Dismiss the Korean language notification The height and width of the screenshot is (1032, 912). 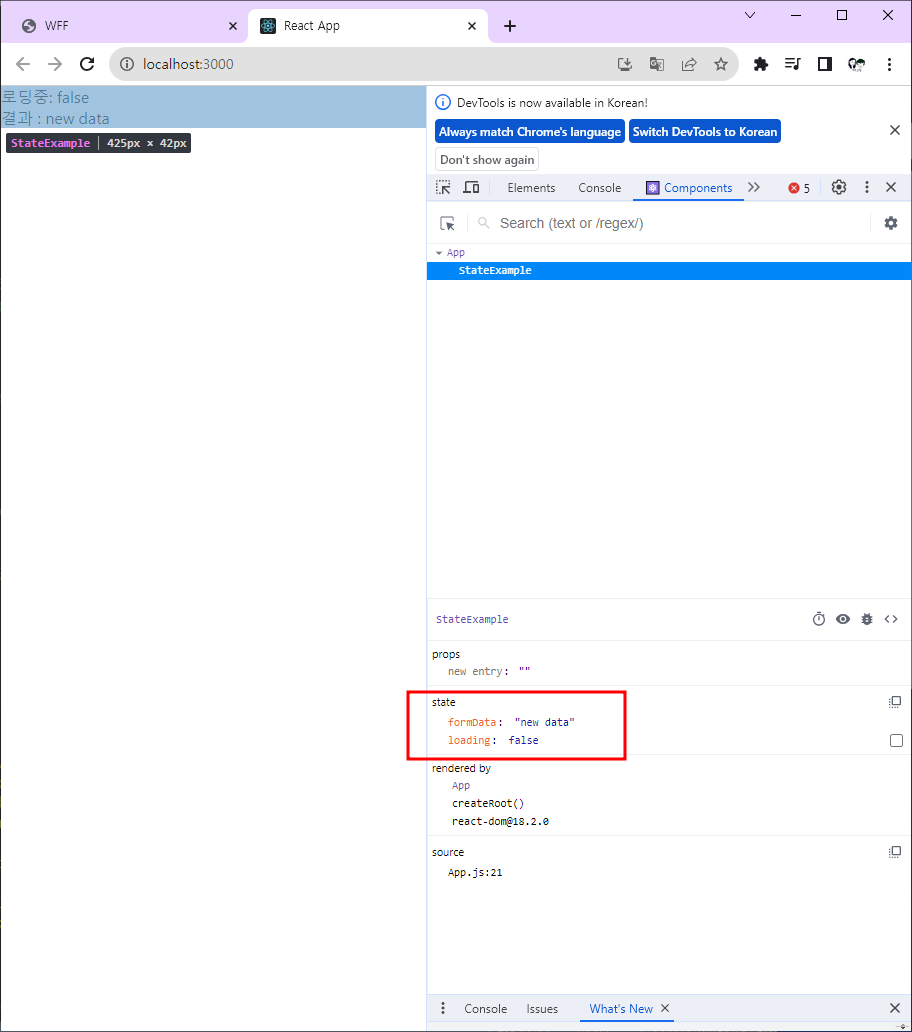coord(895,130)
